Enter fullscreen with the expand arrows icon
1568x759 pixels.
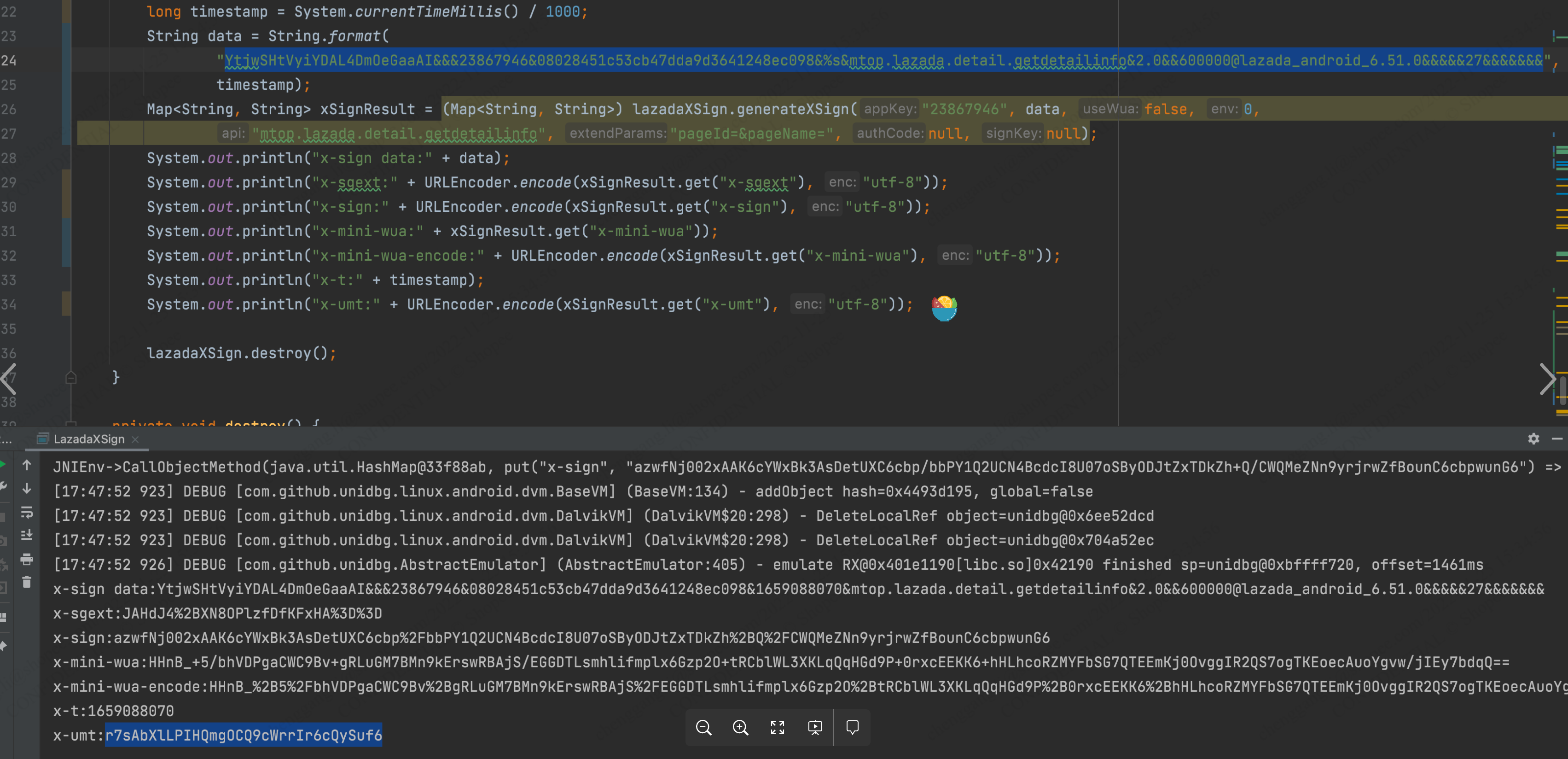tap(777, 727)
